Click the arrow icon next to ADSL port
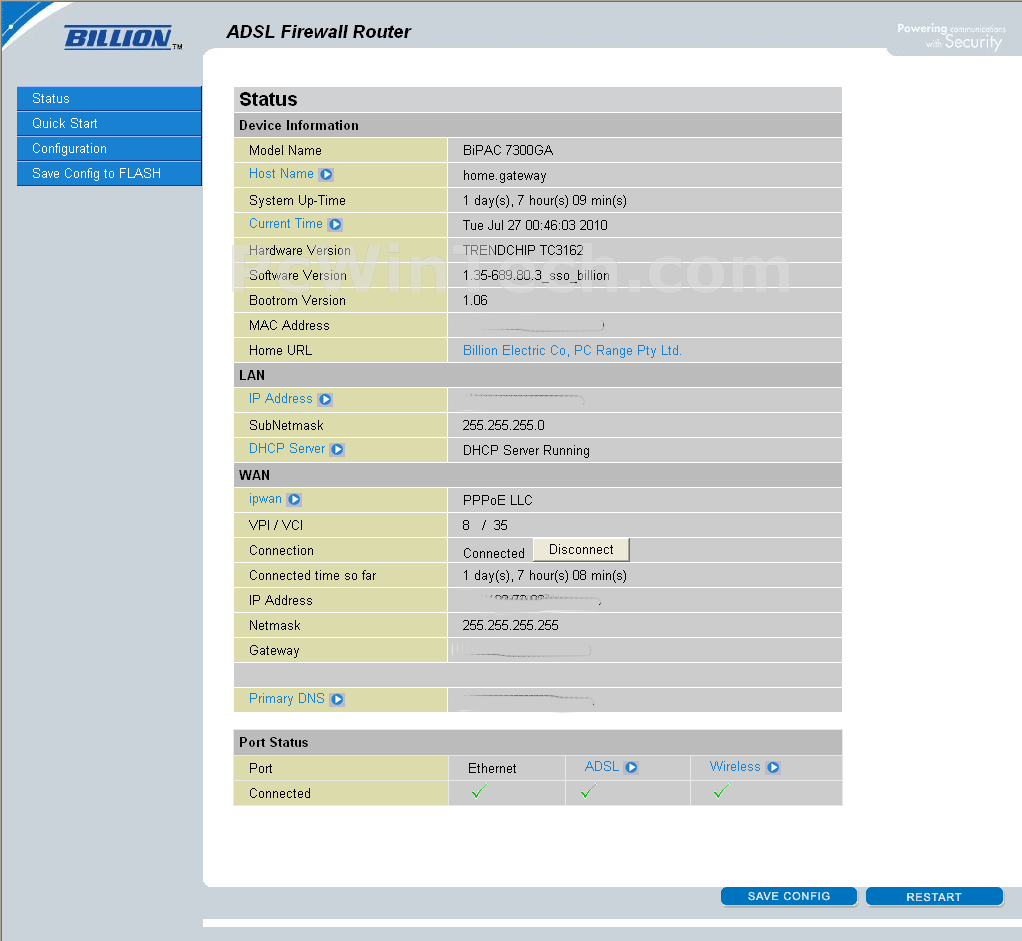The image size is (1022, 941). click(631, 767)
